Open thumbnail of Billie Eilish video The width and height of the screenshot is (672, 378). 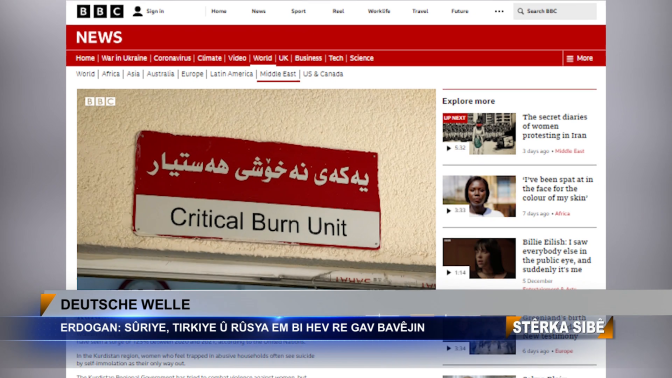[x=479, y=258]
